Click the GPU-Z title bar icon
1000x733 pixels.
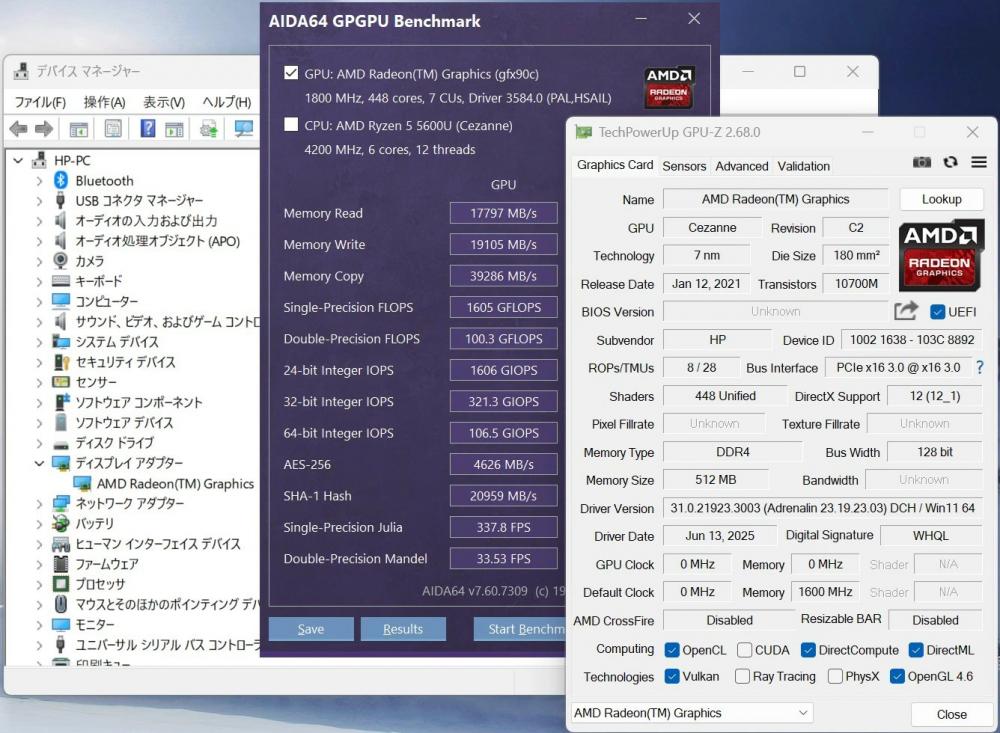tap(583, 132)
